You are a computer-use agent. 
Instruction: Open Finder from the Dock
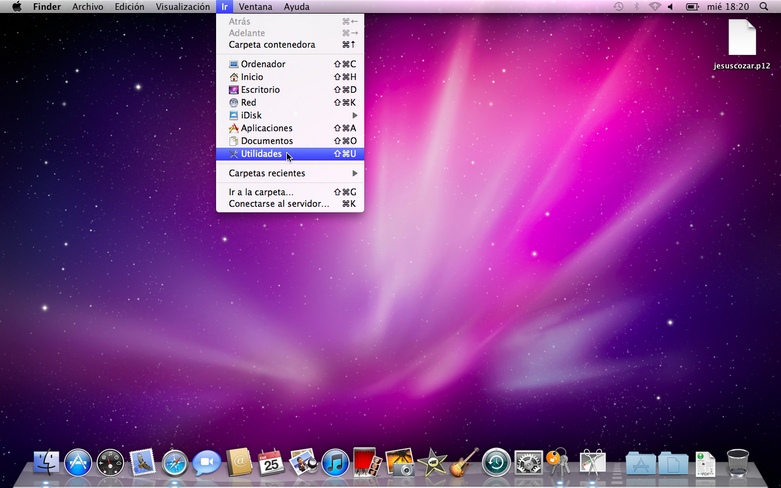[46, 463]
